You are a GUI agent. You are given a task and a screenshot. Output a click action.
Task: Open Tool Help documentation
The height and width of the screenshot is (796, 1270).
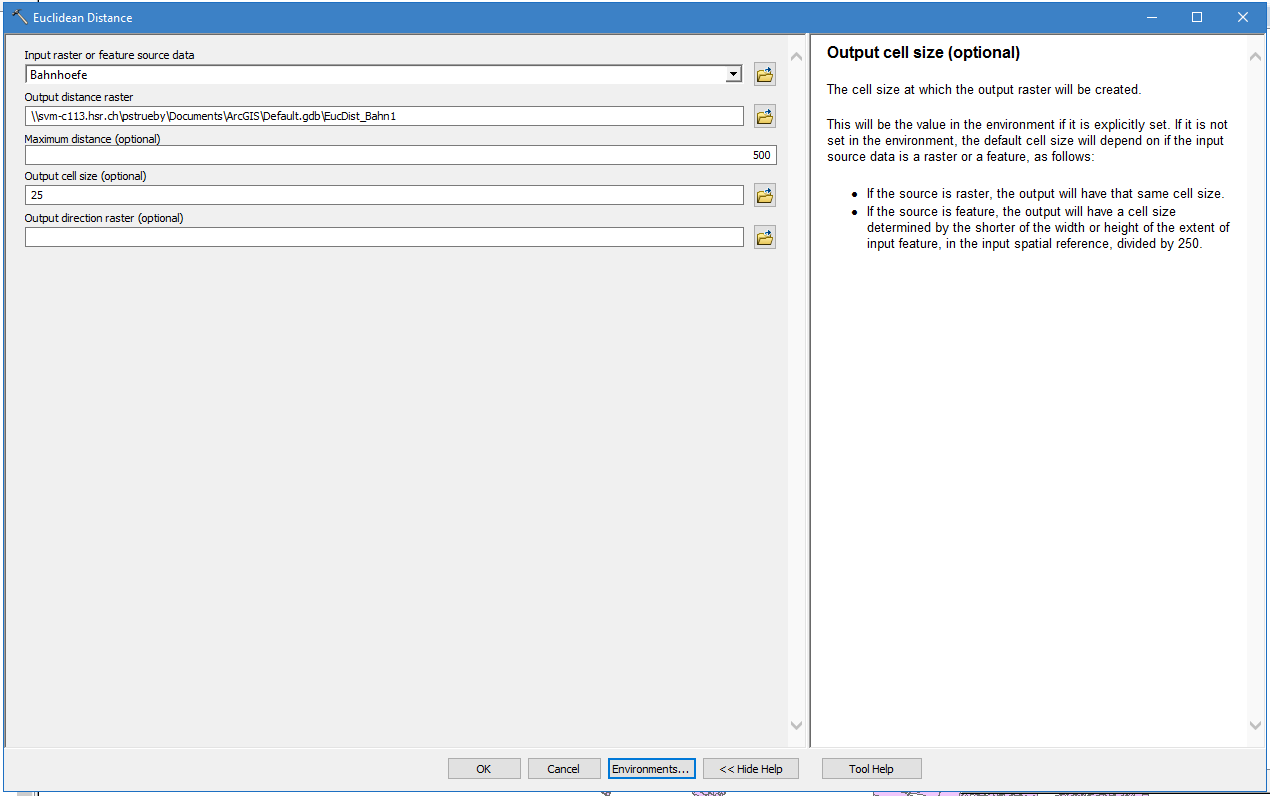click(x=871, y=769)
